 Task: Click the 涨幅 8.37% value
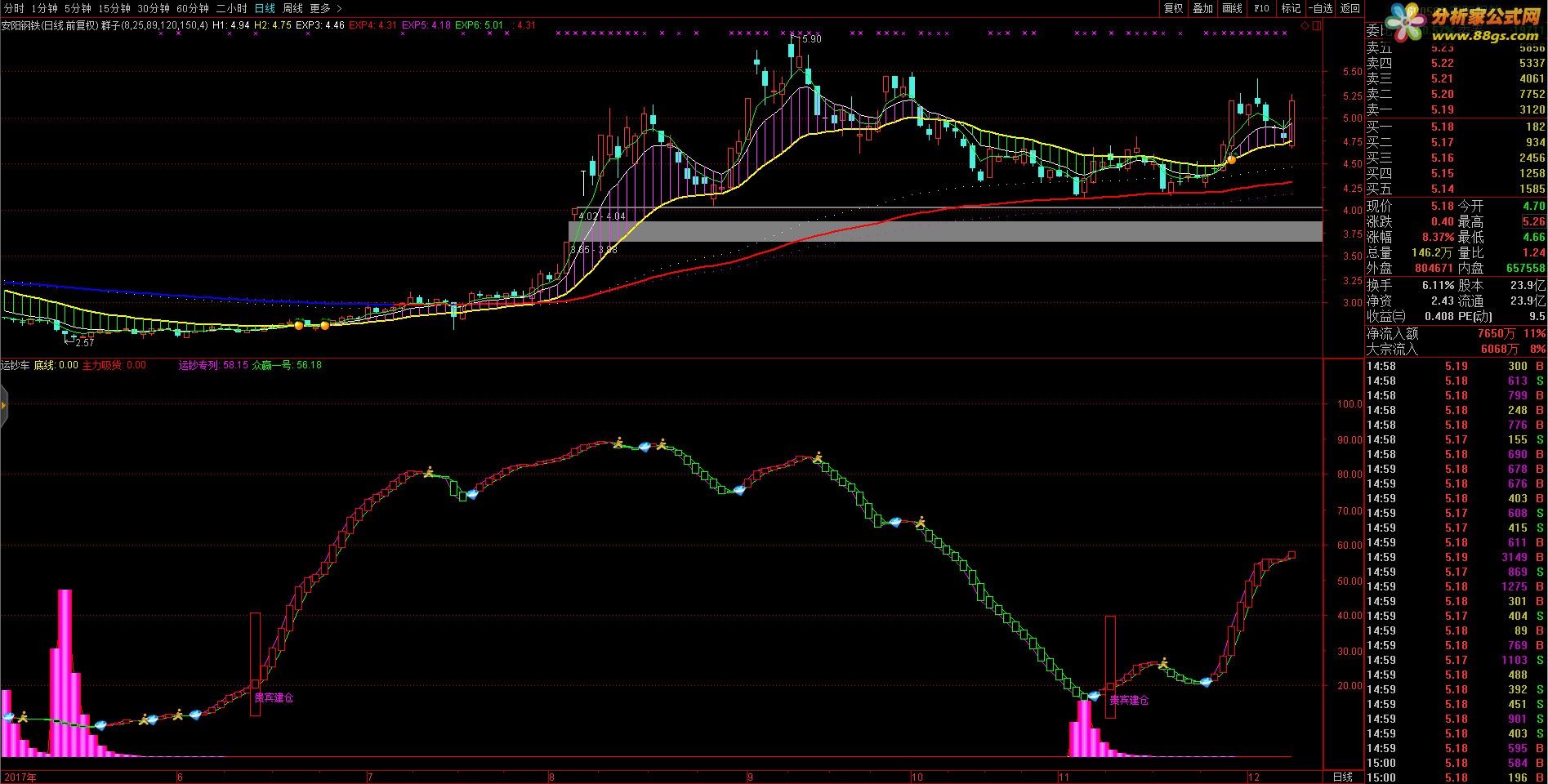1437,237
